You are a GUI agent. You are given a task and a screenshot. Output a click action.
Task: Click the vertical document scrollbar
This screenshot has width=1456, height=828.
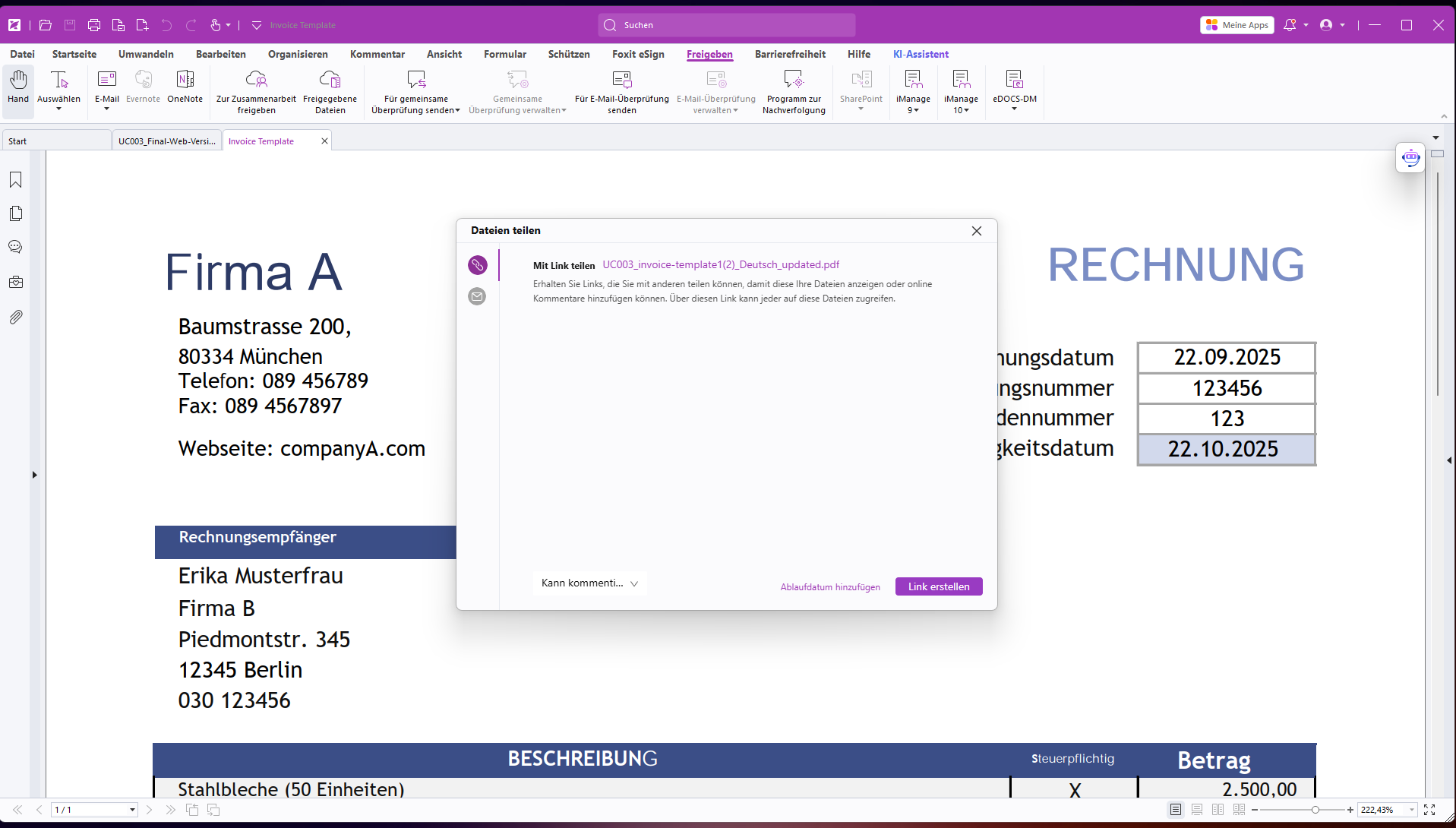[x=1438, y=285]
